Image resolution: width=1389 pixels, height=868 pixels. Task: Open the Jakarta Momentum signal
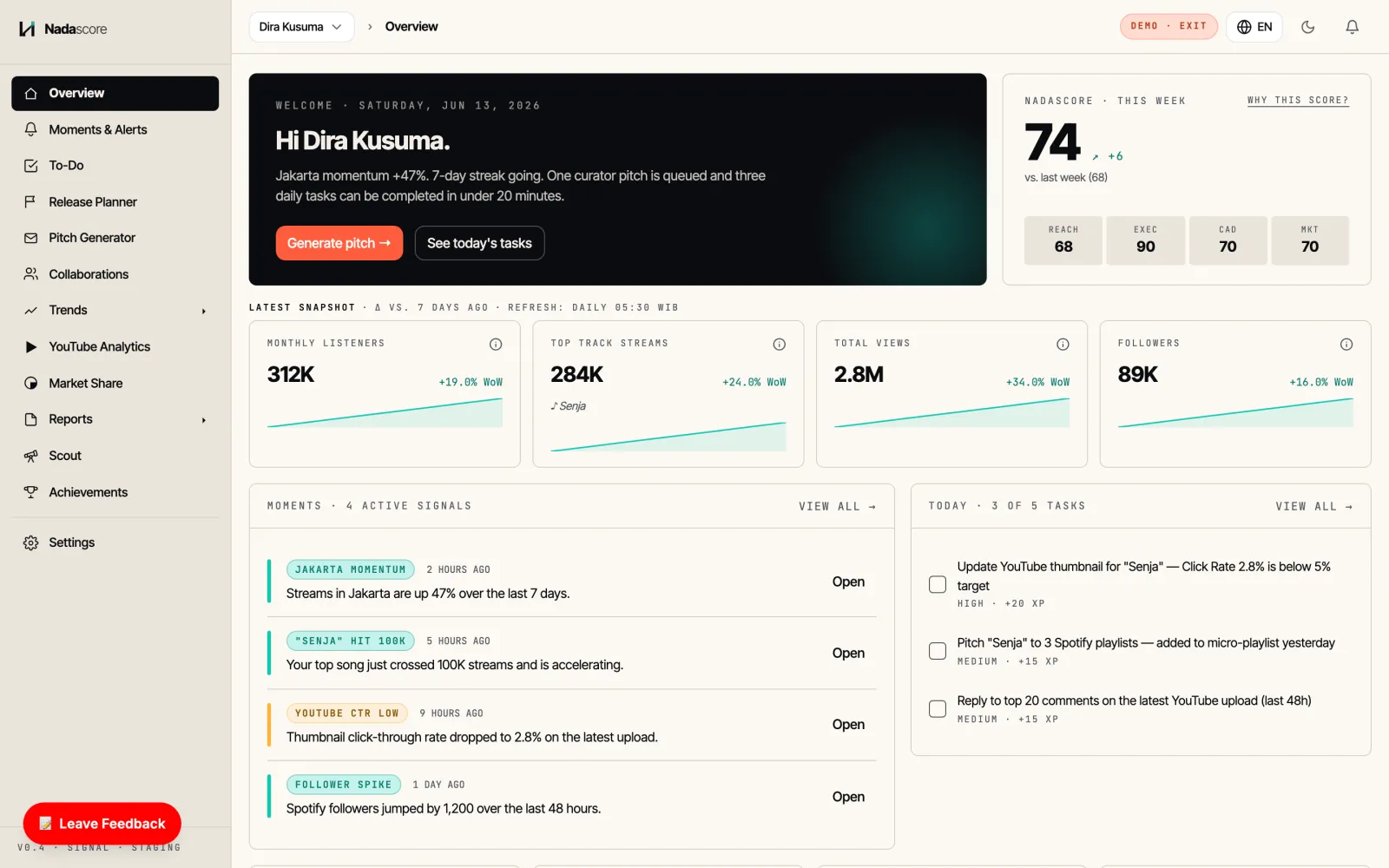(x=848, y=582)
